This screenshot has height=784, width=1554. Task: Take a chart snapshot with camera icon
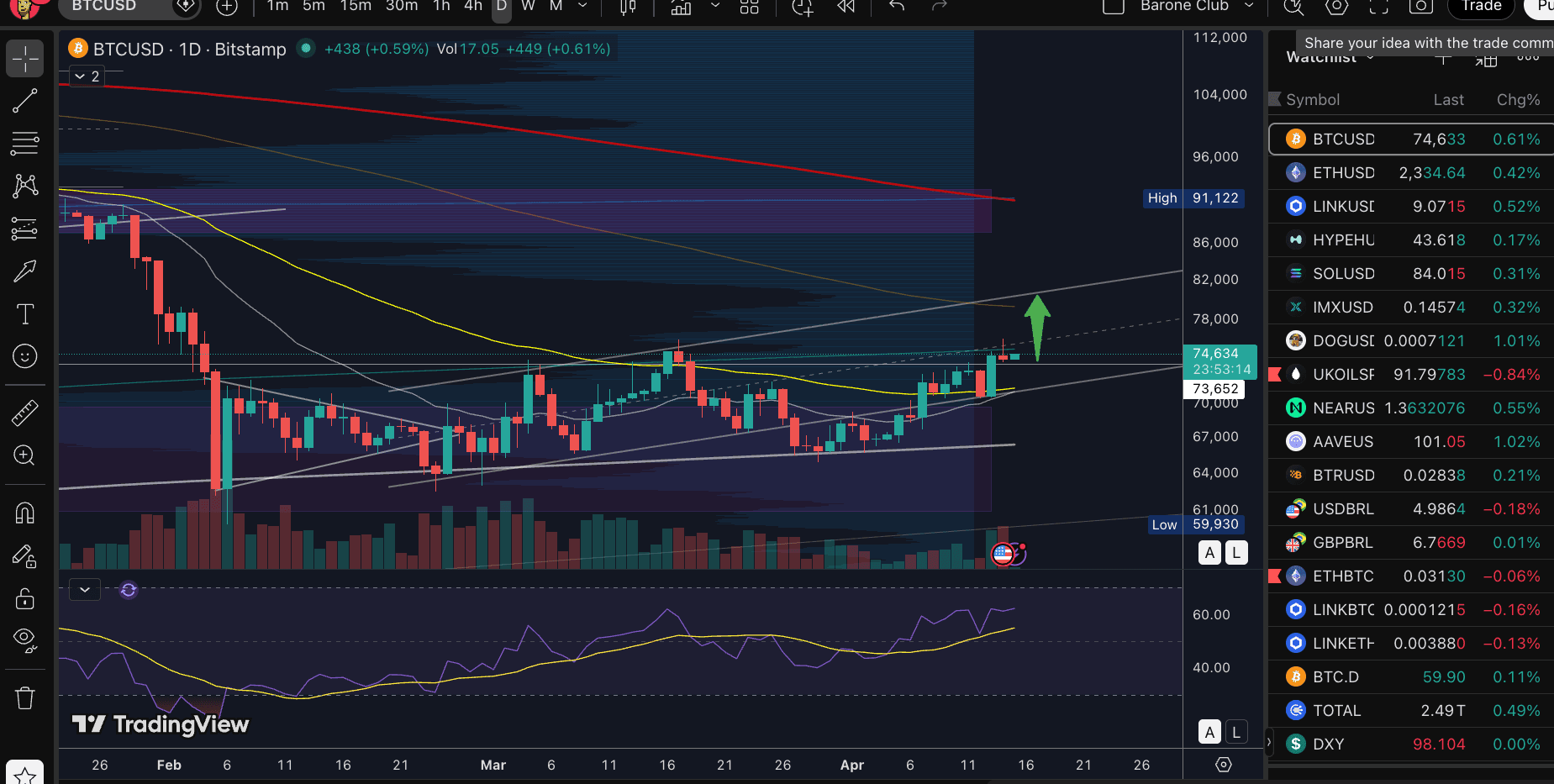click(x=1420, y=7)
